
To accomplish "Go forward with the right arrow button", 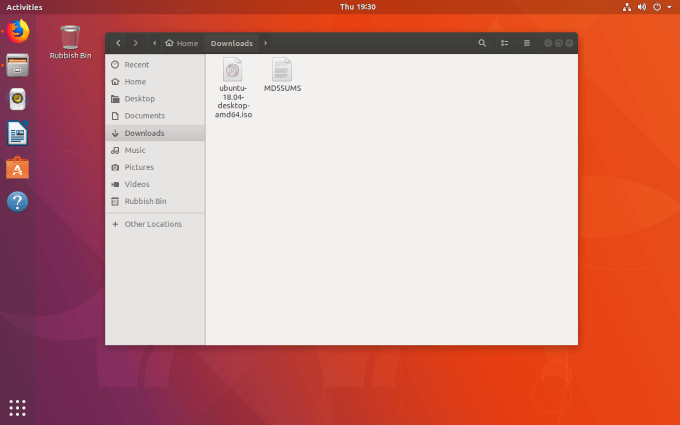I will [x=135, y=43].
